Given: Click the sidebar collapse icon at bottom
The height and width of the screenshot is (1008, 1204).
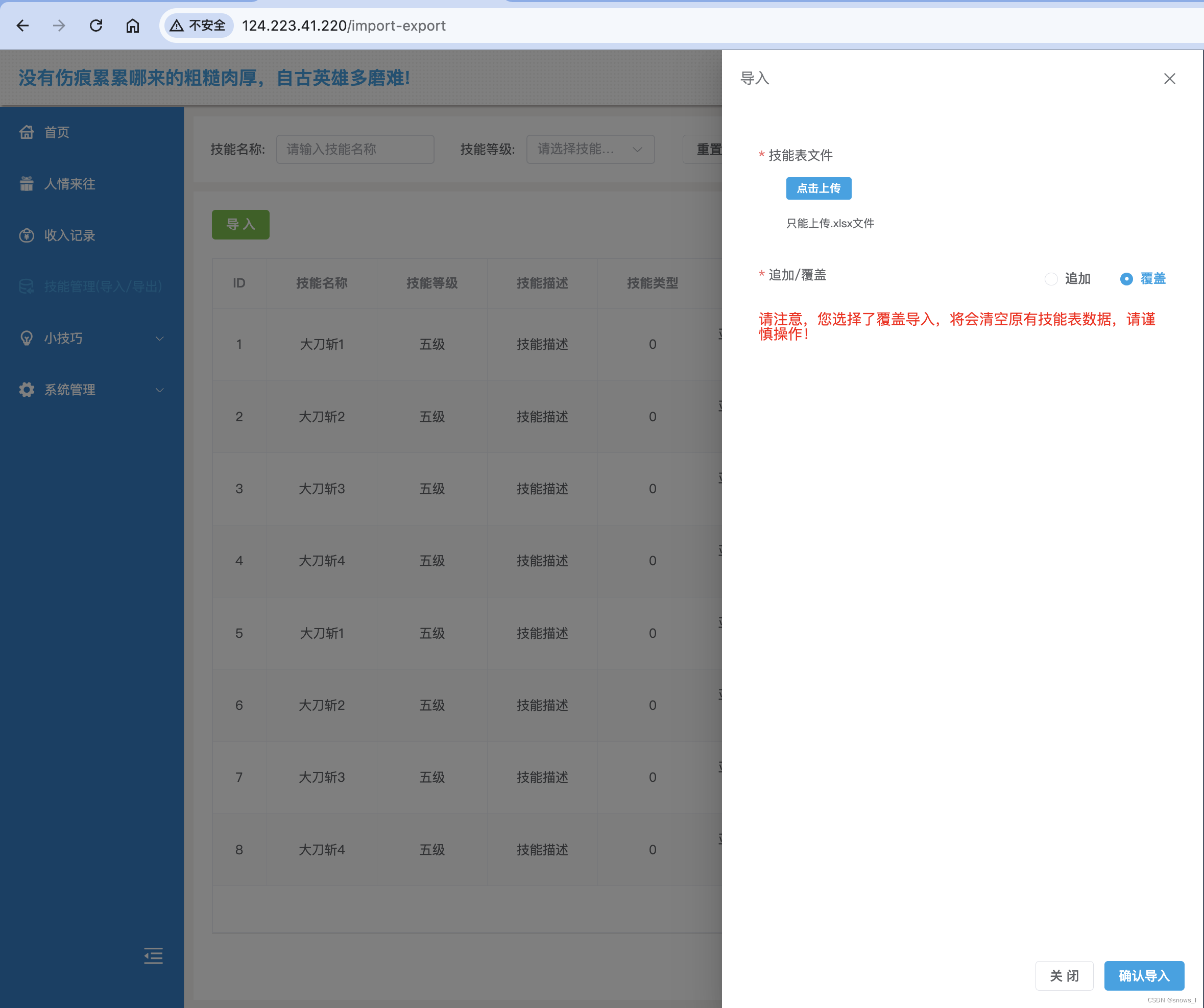Looking at the screenshot, I should [x=153, y=955].
